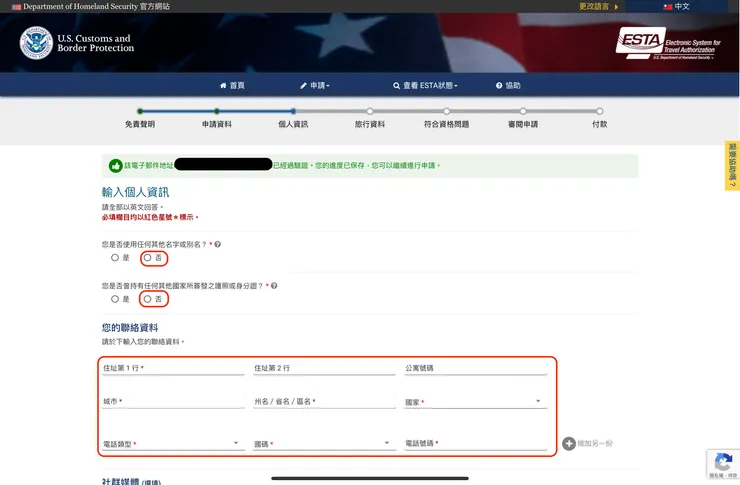Screen dimensions: 740x485
Task: Click the home icon labeled 首頁
Action: coord(223,85)
